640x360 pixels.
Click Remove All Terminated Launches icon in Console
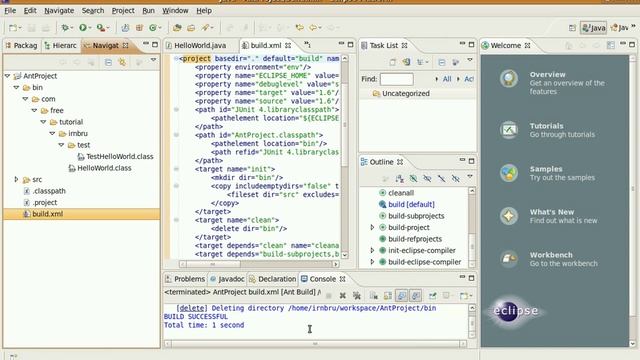(x=357, y=296)
